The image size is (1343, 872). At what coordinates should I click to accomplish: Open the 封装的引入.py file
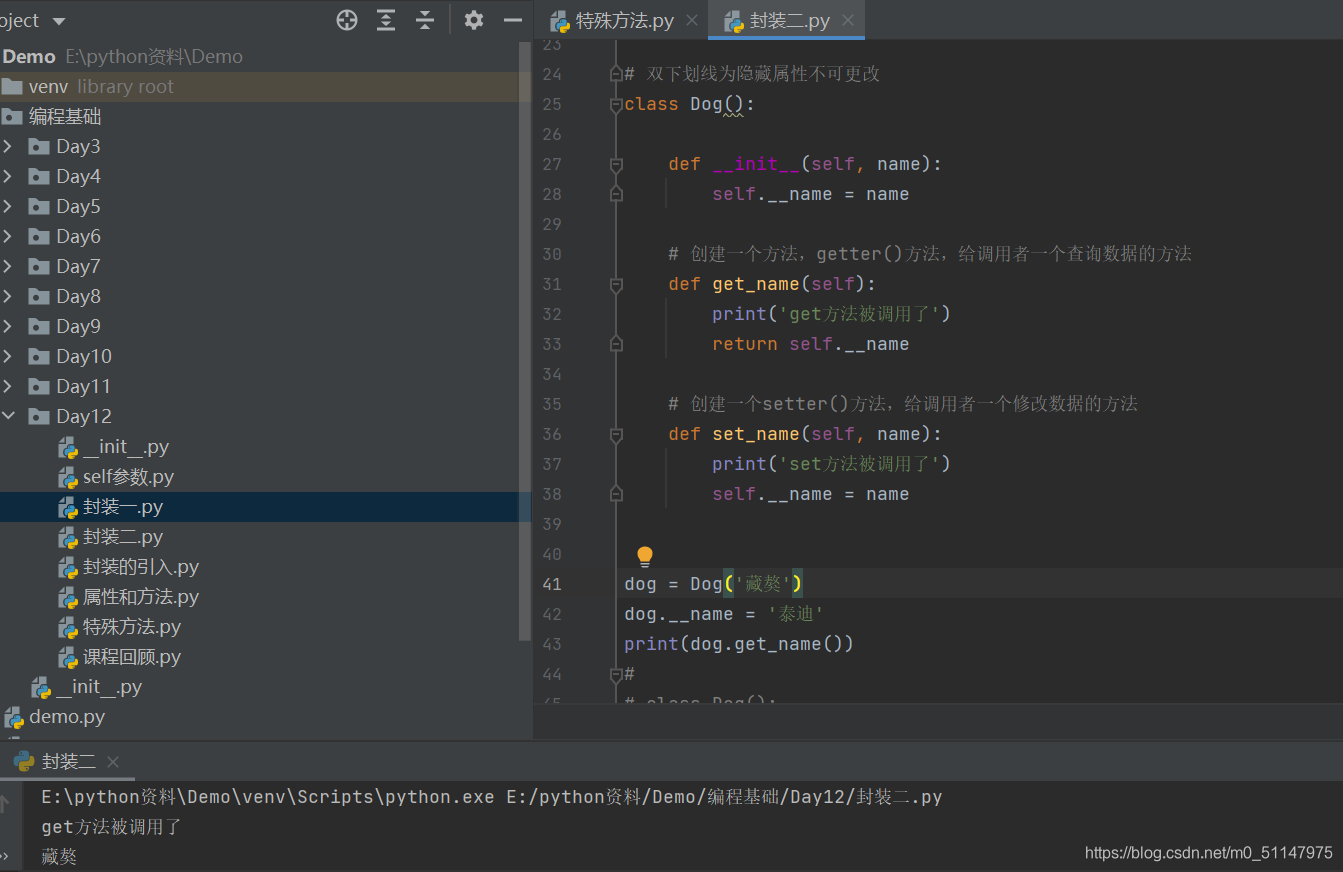[141, 567]
